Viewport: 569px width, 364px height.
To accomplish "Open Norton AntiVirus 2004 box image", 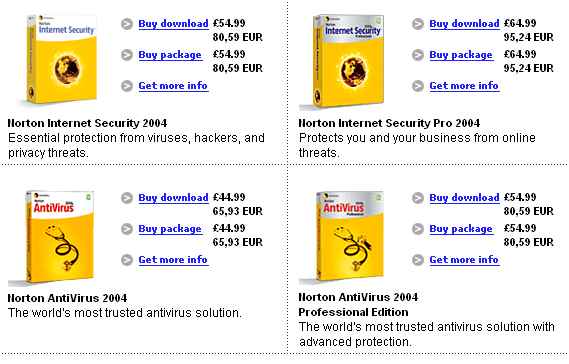I will (x=58, y=237).
